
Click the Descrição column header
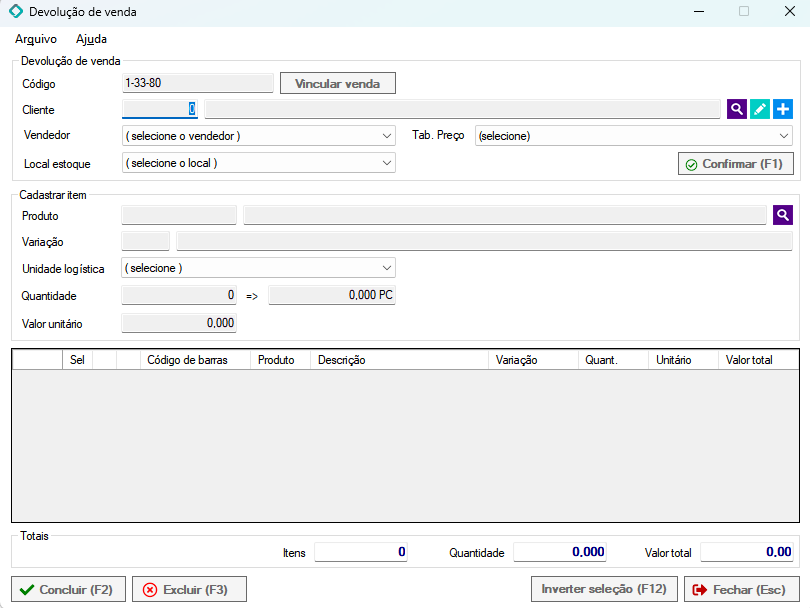pyautogui.click(x=400, y=360)
